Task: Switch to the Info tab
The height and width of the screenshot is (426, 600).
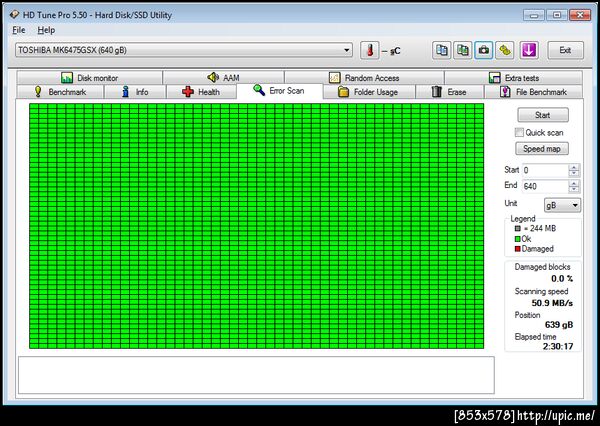Action: click(x=135, y=92)
